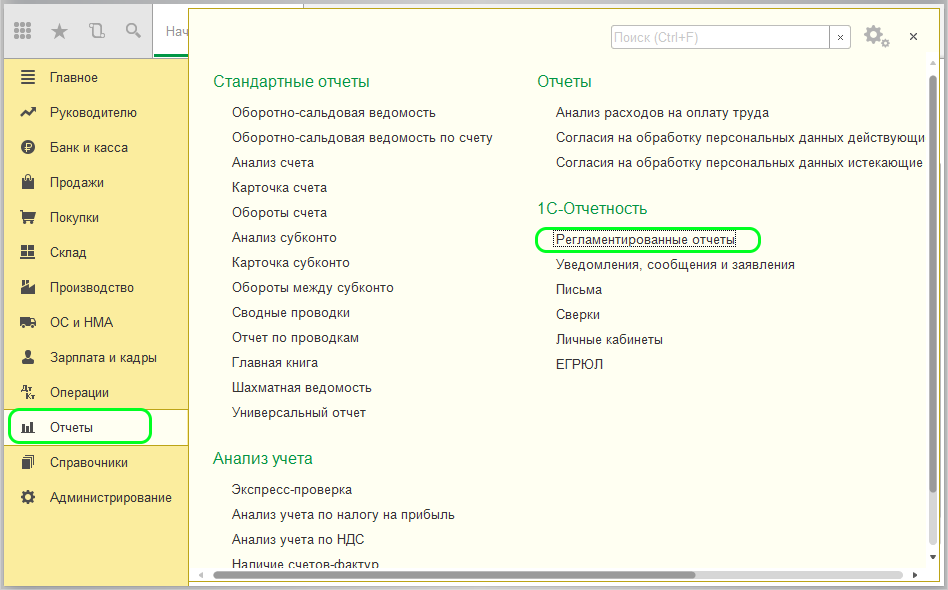
Task: Open the Главное section
Action: click(x=74, y=77)
